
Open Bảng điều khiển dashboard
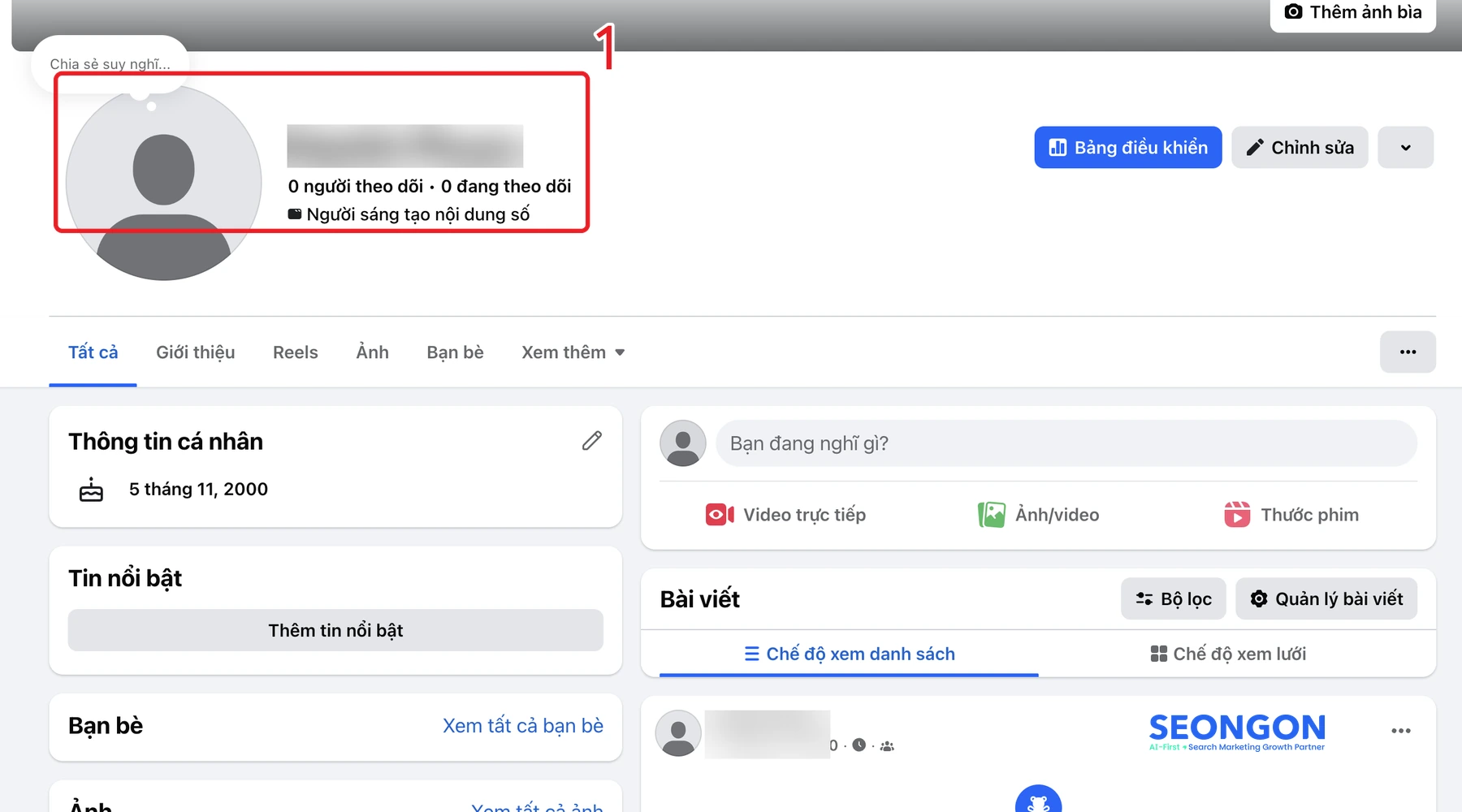pyautogui.click(x=1127, y=147)
